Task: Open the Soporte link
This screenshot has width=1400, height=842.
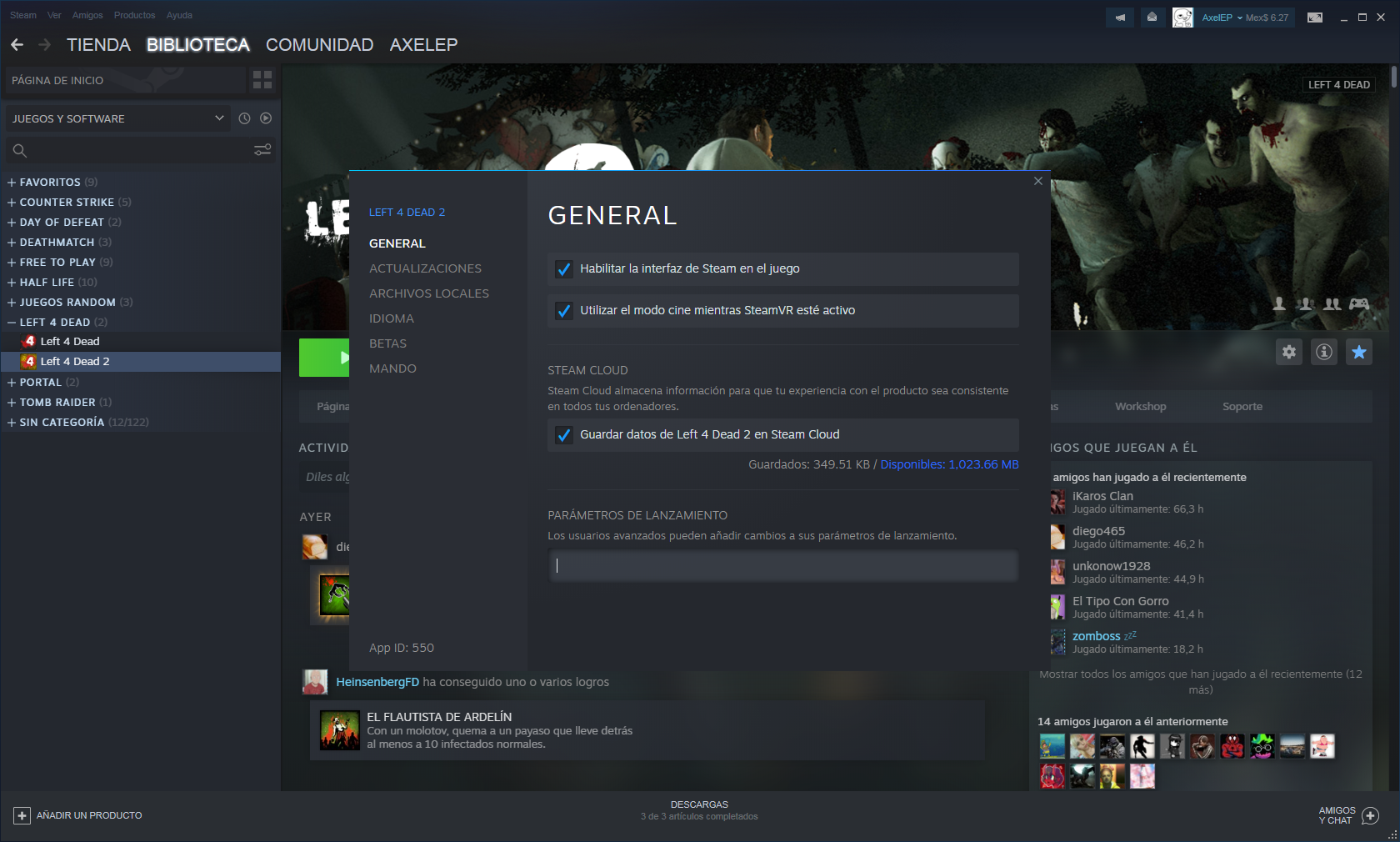Action: (1242, 407)
